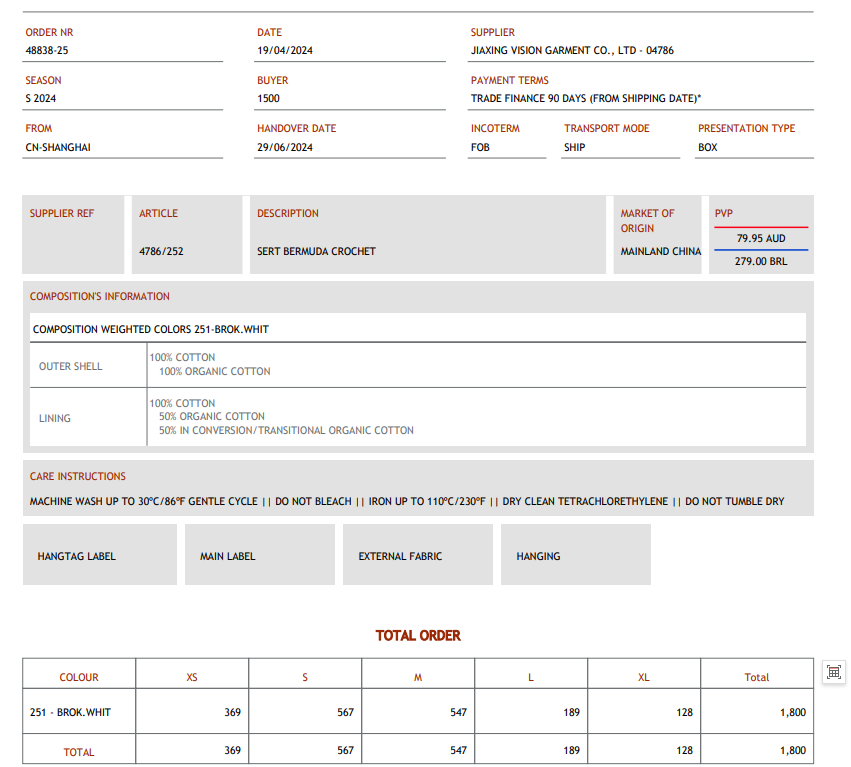Click the XS column header in Total Order
The width and height of the screenshot is (851, 767).
coord(192,677)
